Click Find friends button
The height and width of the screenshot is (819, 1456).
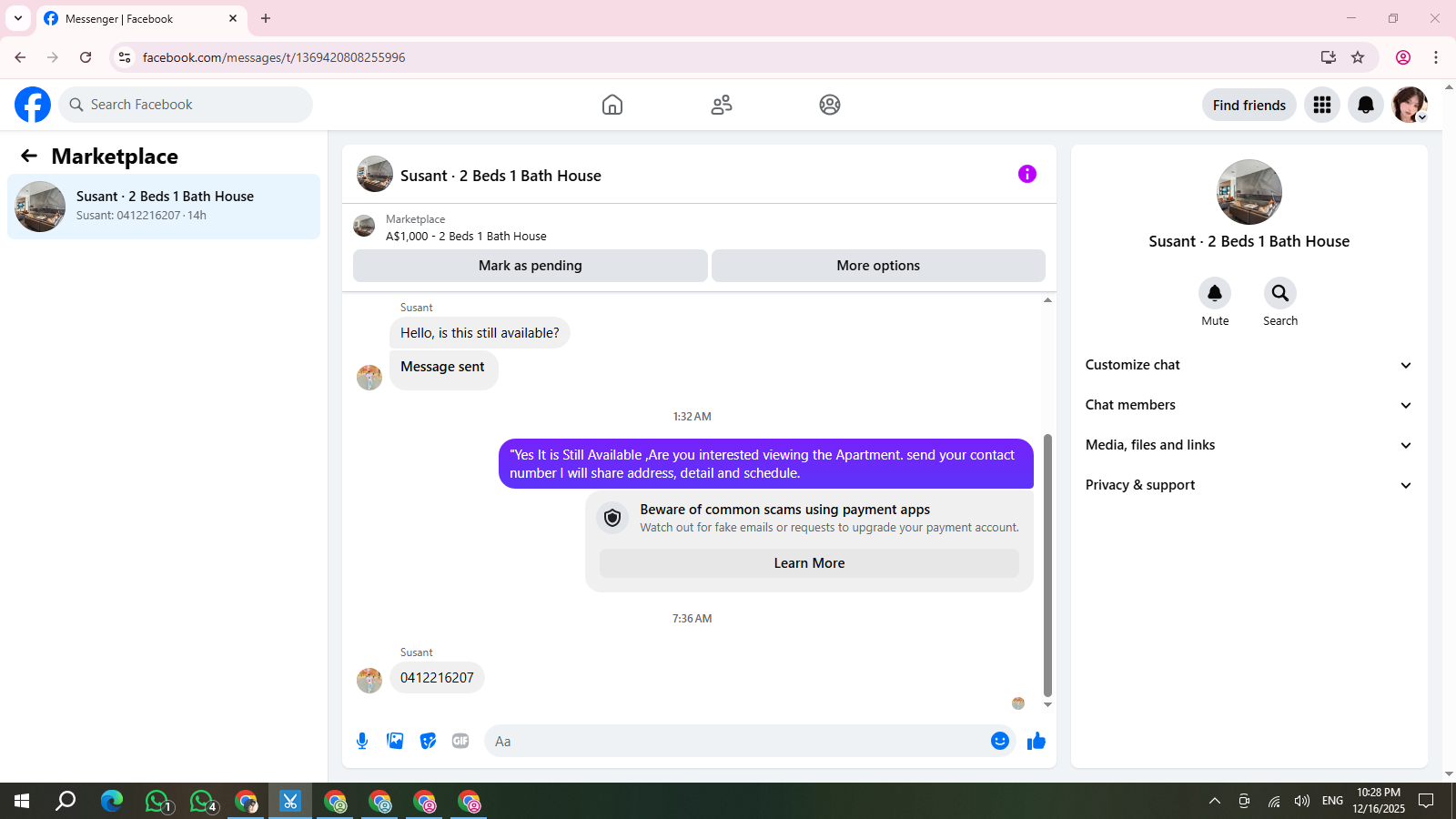pyautogui.click(x=1249, y=105)
